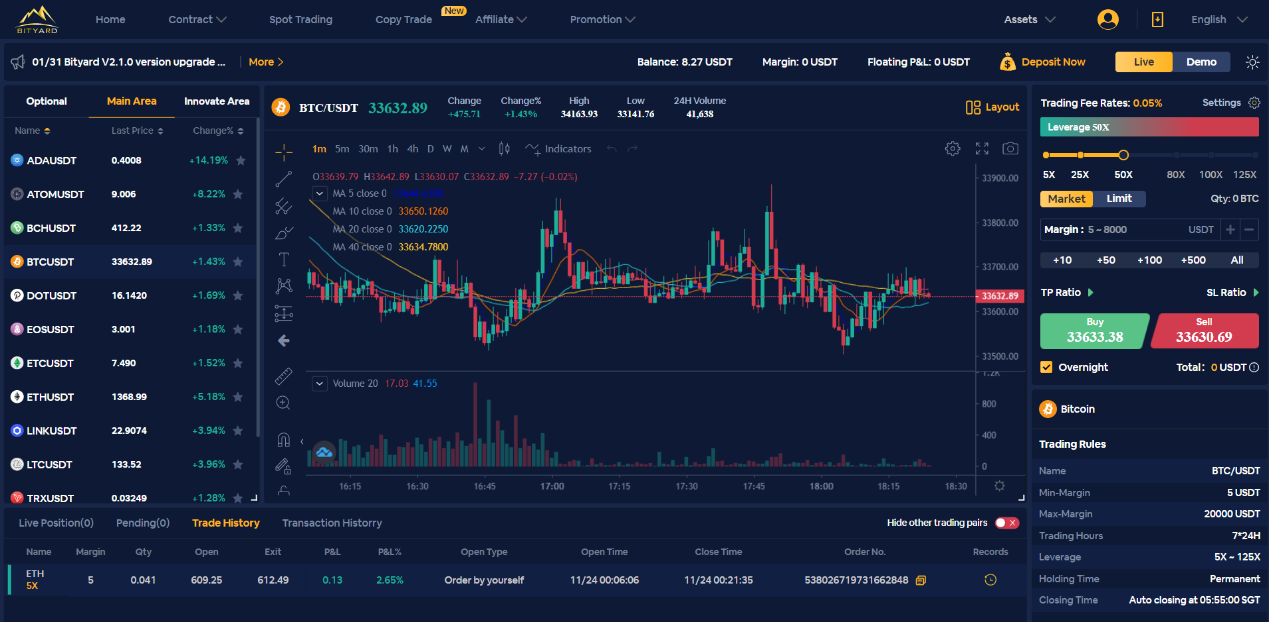This screenshot has width=1269, height=622.
Task: Select the Limit order type
Action: pos(1119,199)
